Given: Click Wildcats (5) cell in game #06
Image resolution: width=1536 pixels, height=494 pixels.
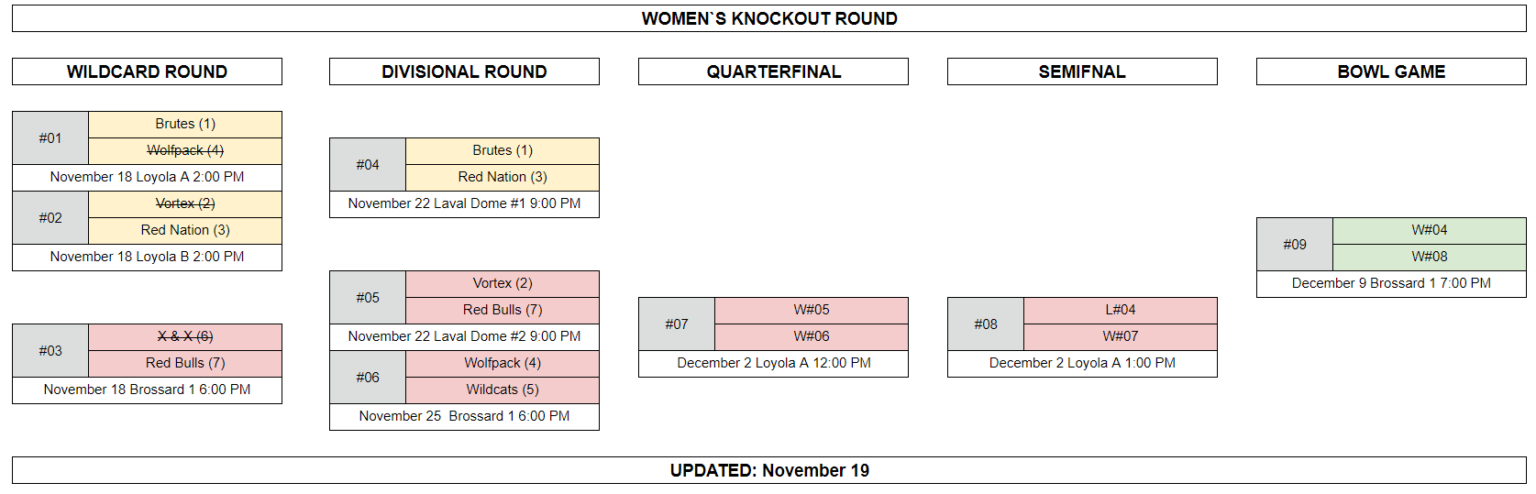Looking at the screenshot, I should click(502, 390).
